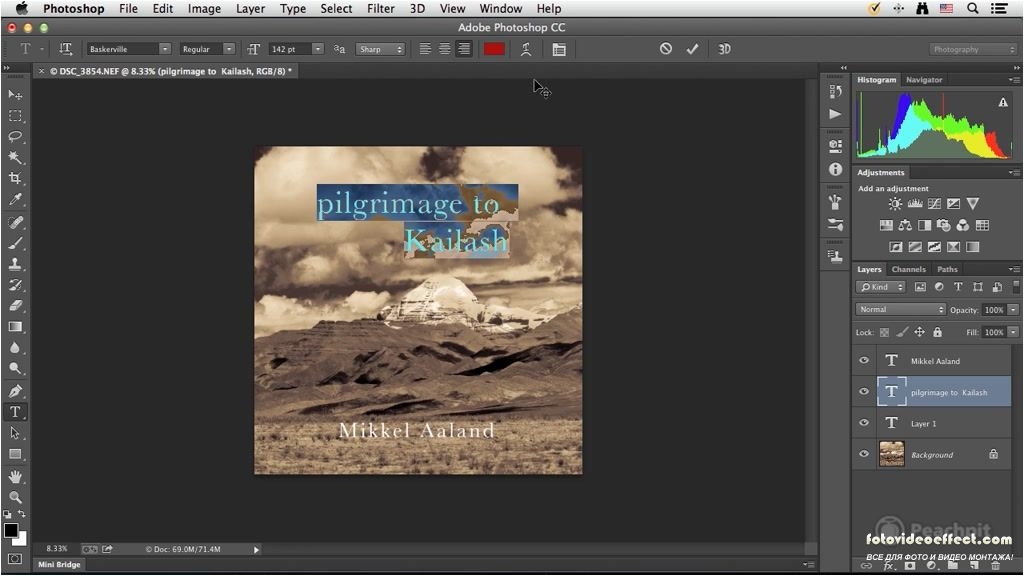Image resolution: width=1024 pixels, height=576 pixels.
Task: Open the Mini Bridge panel
Action: (59, 564)
